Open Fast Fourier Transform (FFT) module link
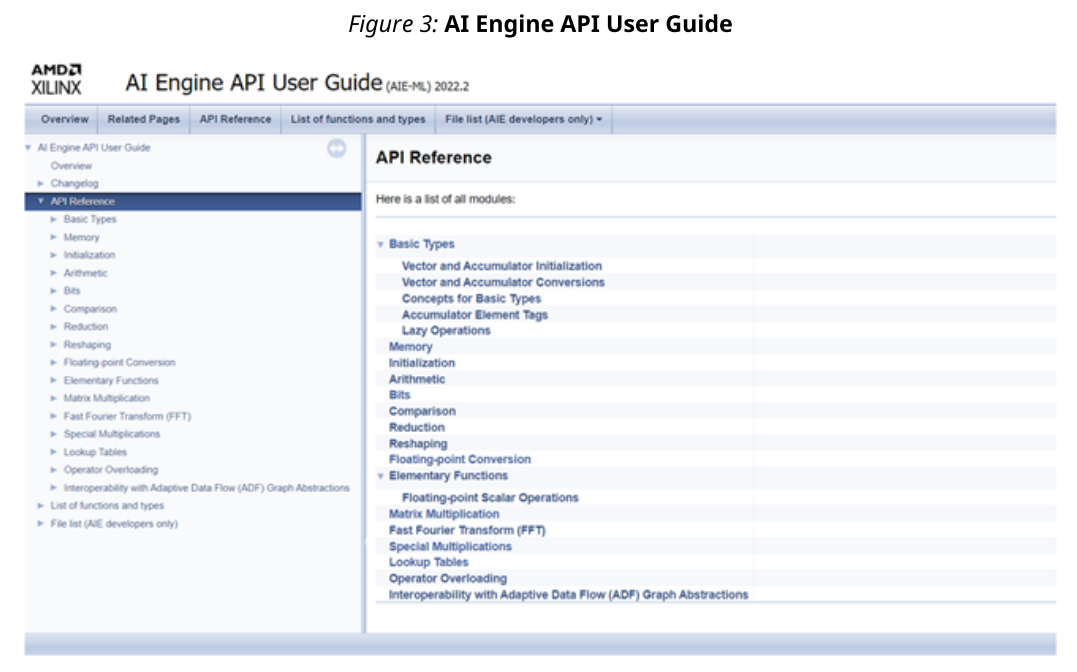 tap(467, 530)
